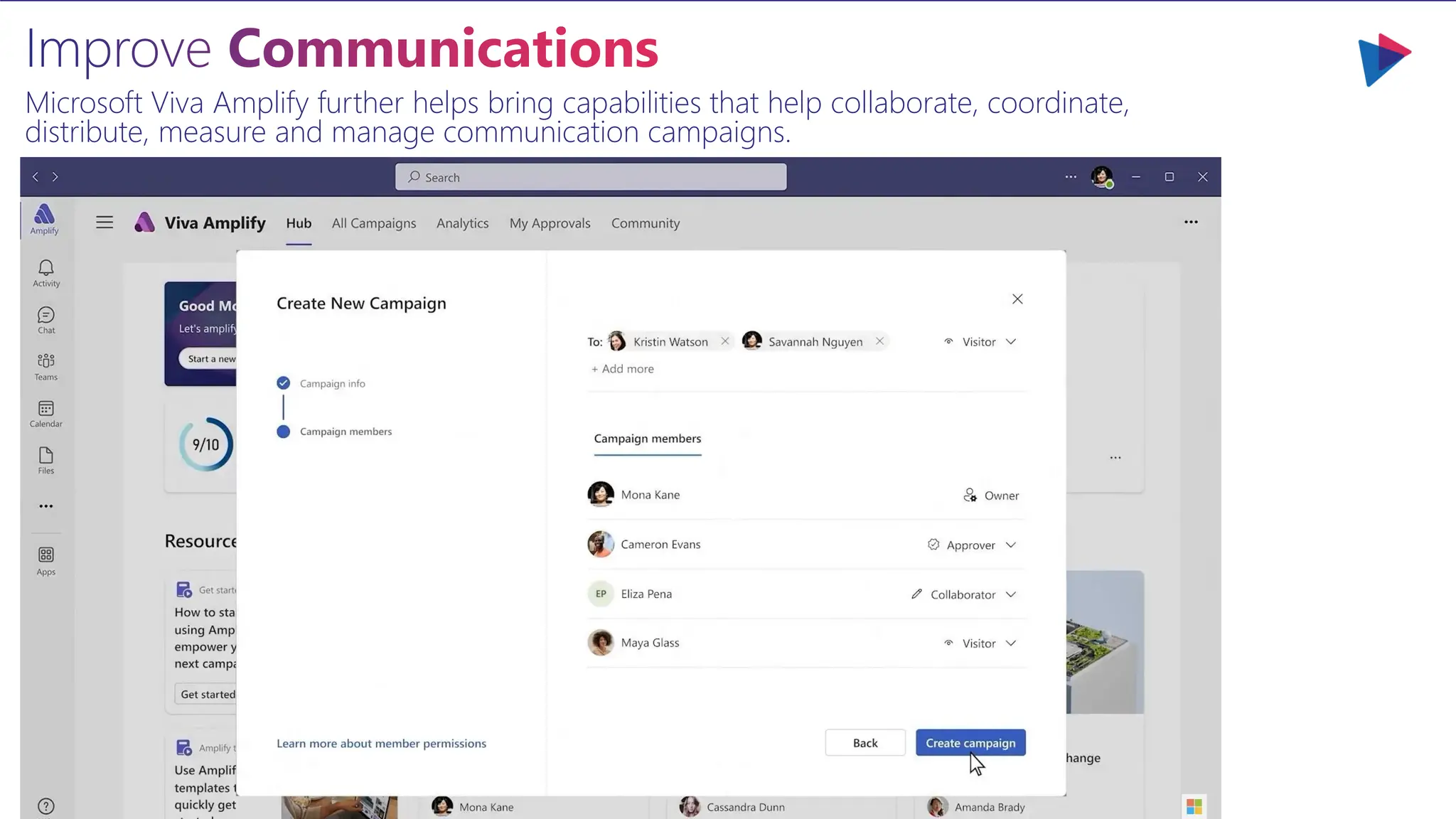
Task: Open the All Campaigns tab
Action: coord(374,223)
